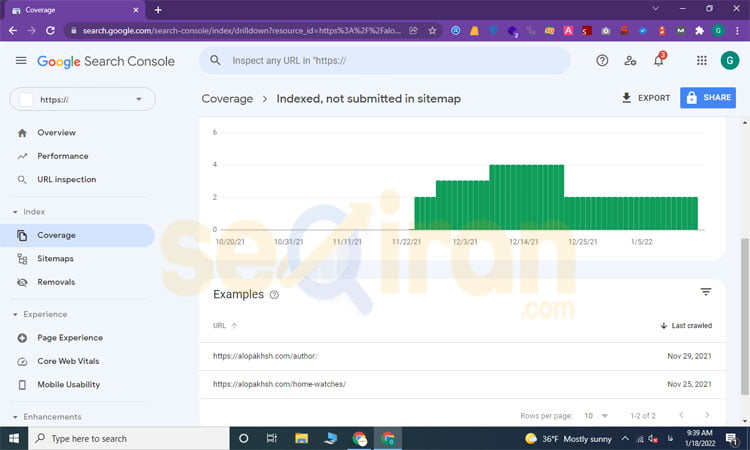Click the network tray icon
The height and width of the screenshot is (450, 750).
pos(640,439)
